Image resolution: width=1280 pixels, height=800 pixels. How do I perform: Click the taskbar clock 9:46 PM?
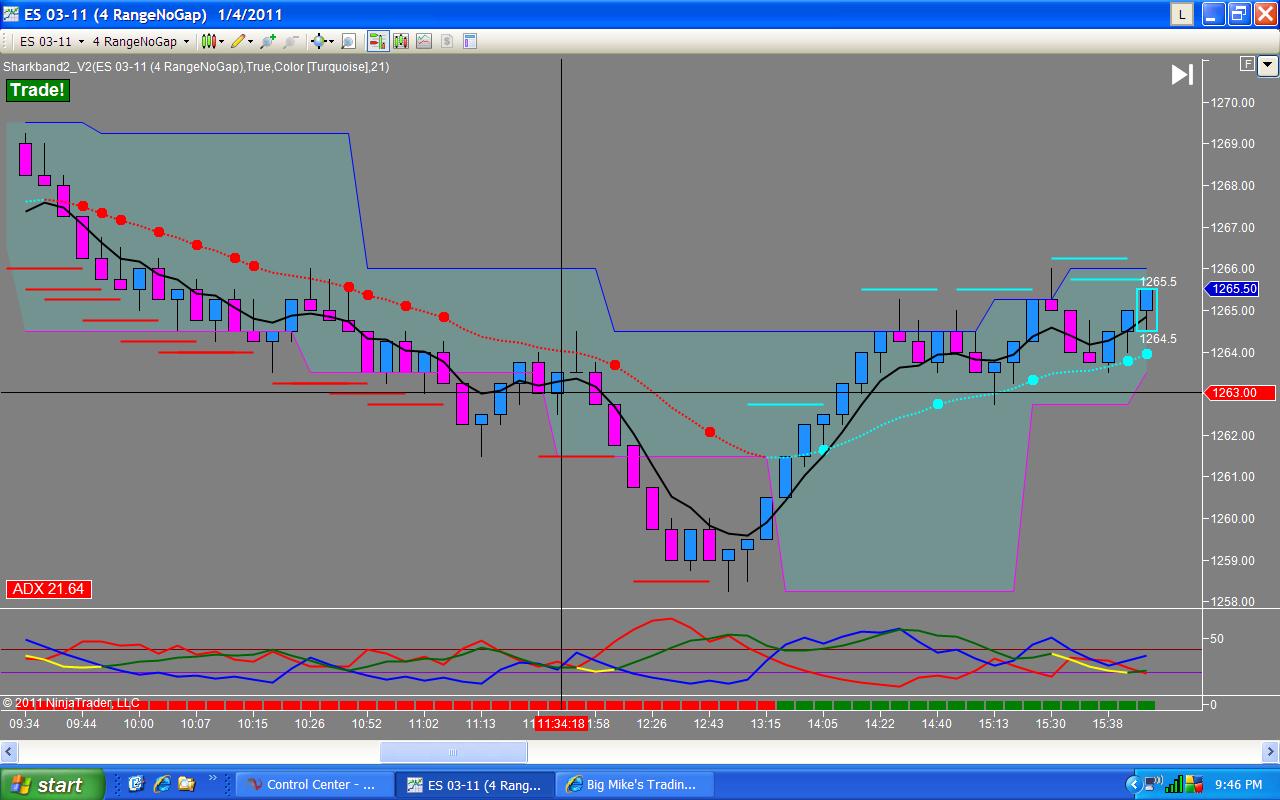coord(1239,785)
